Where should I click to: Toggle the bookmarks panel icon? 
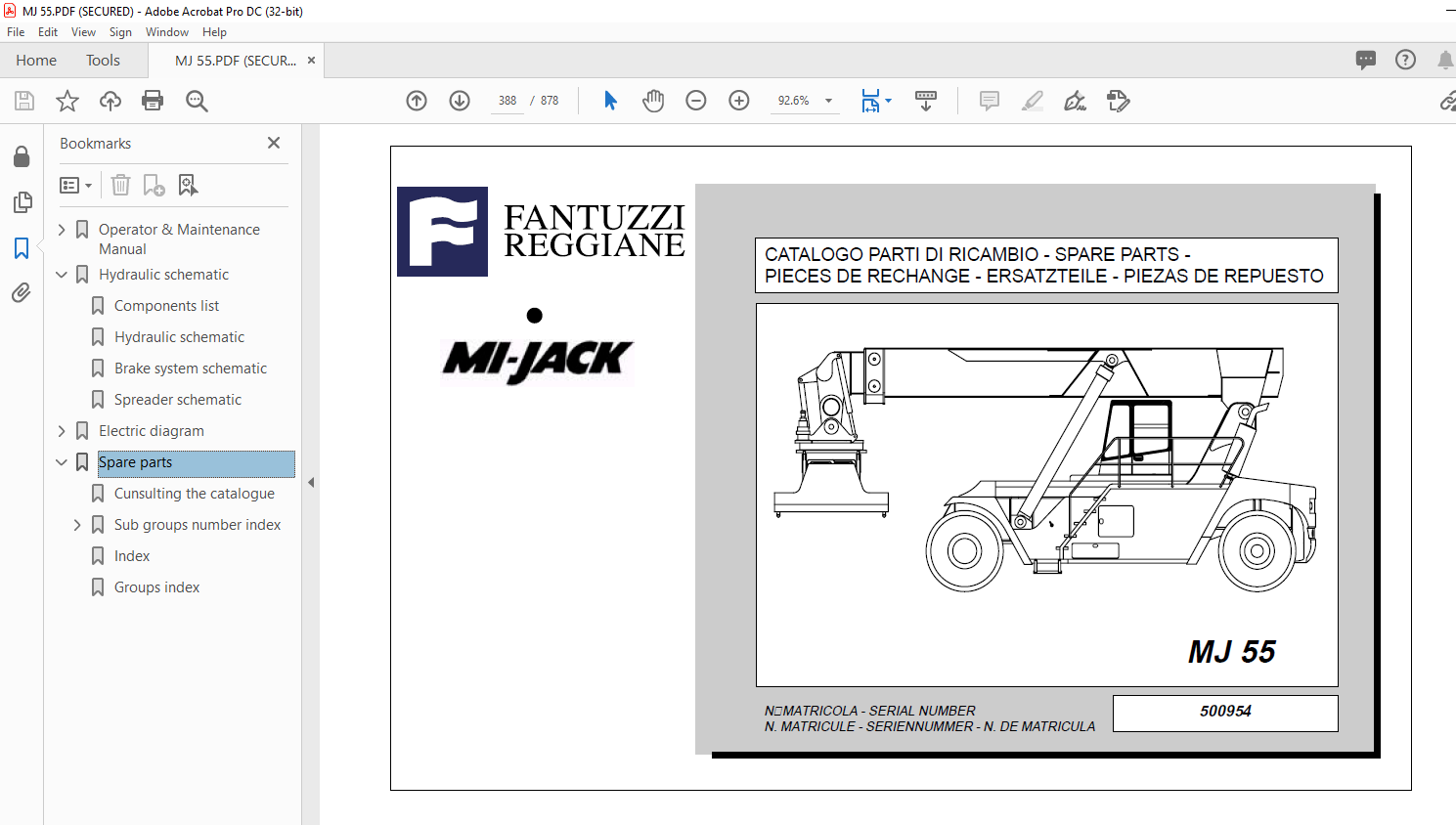click(x=22, y=247)
